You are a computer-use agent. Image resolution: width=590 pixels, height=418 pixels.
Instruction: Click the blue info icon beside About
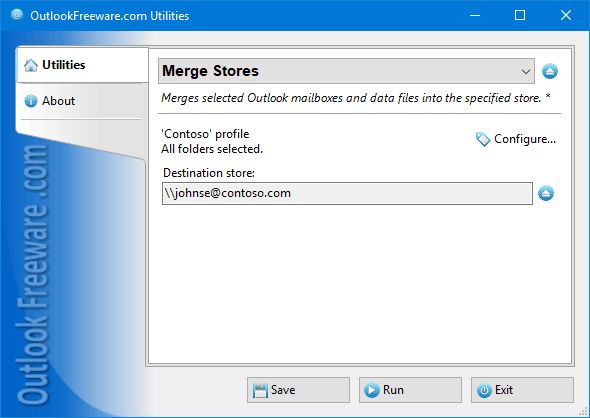click(30, 101)
